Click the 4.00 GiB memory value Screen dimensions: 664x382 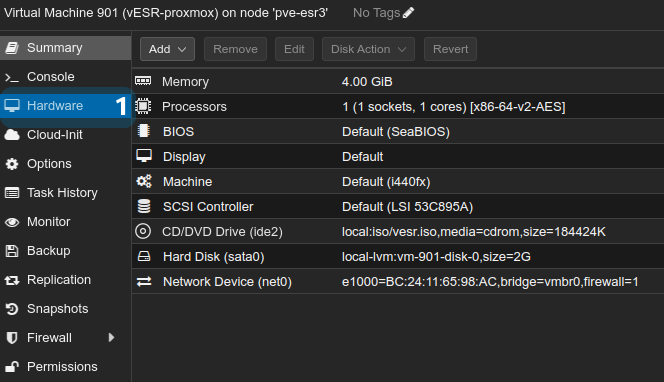(x=367, y=82)
